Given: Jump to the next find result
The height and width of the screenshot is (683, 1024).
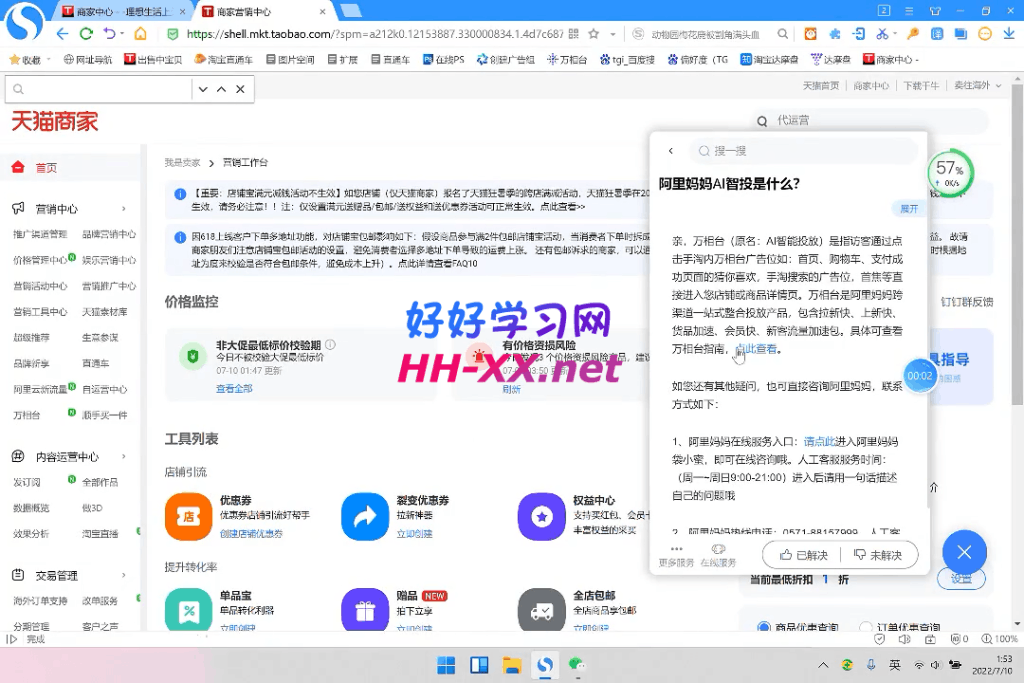Looking at the screenshot, I should point(203,89).
